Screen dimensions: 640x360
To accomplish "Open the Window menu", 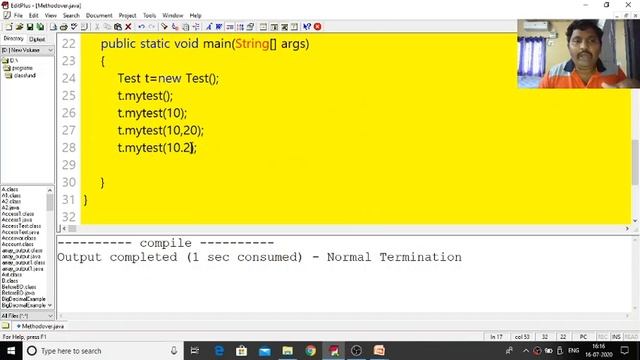I will [x=173, y=16].
